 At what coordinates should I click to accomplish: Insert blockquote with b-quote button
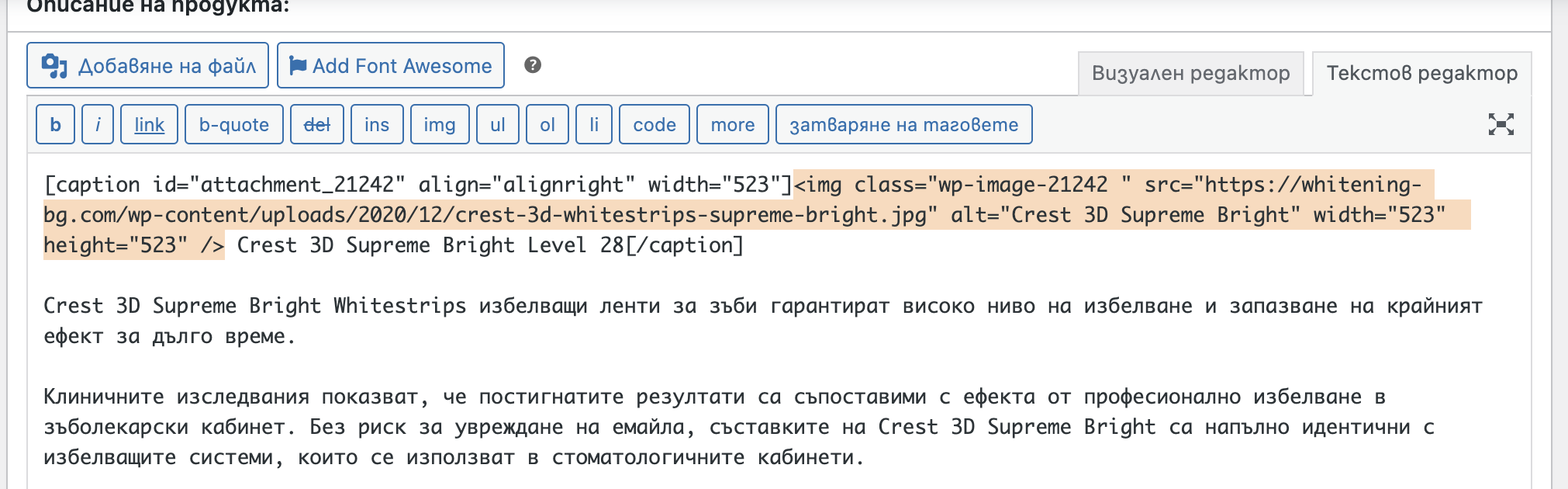234,124
